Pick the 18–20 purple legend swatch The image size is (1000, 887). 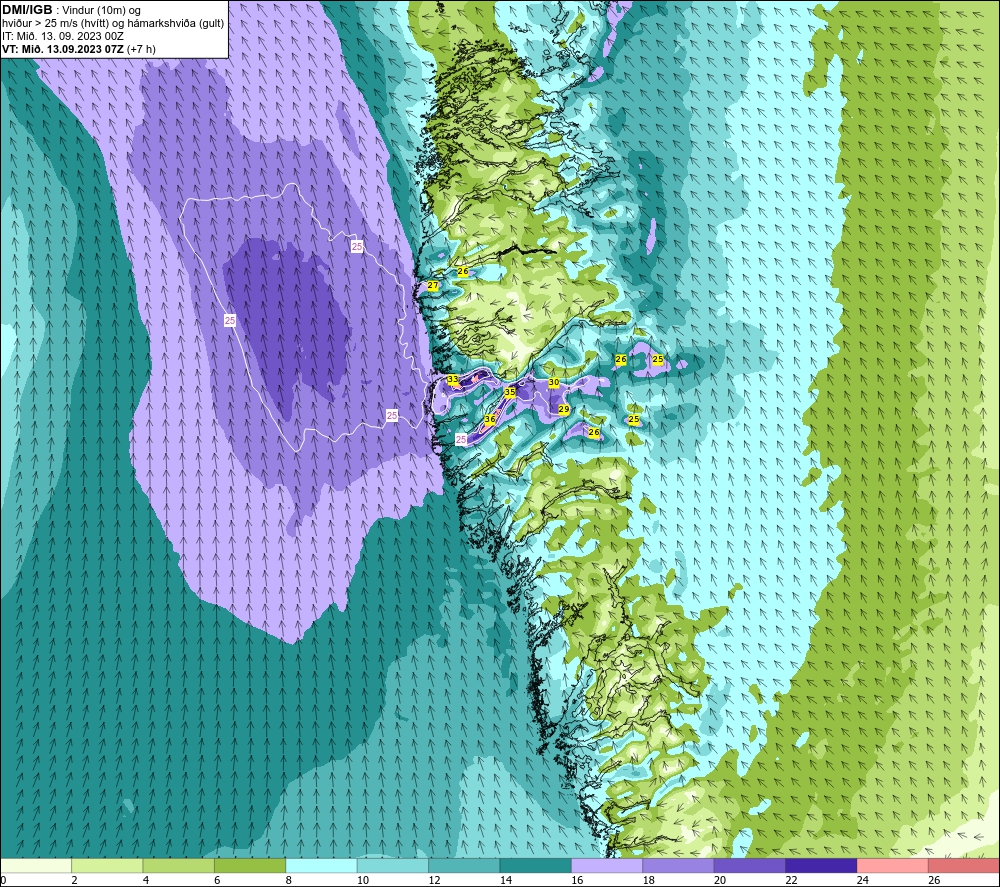(679, 865)
